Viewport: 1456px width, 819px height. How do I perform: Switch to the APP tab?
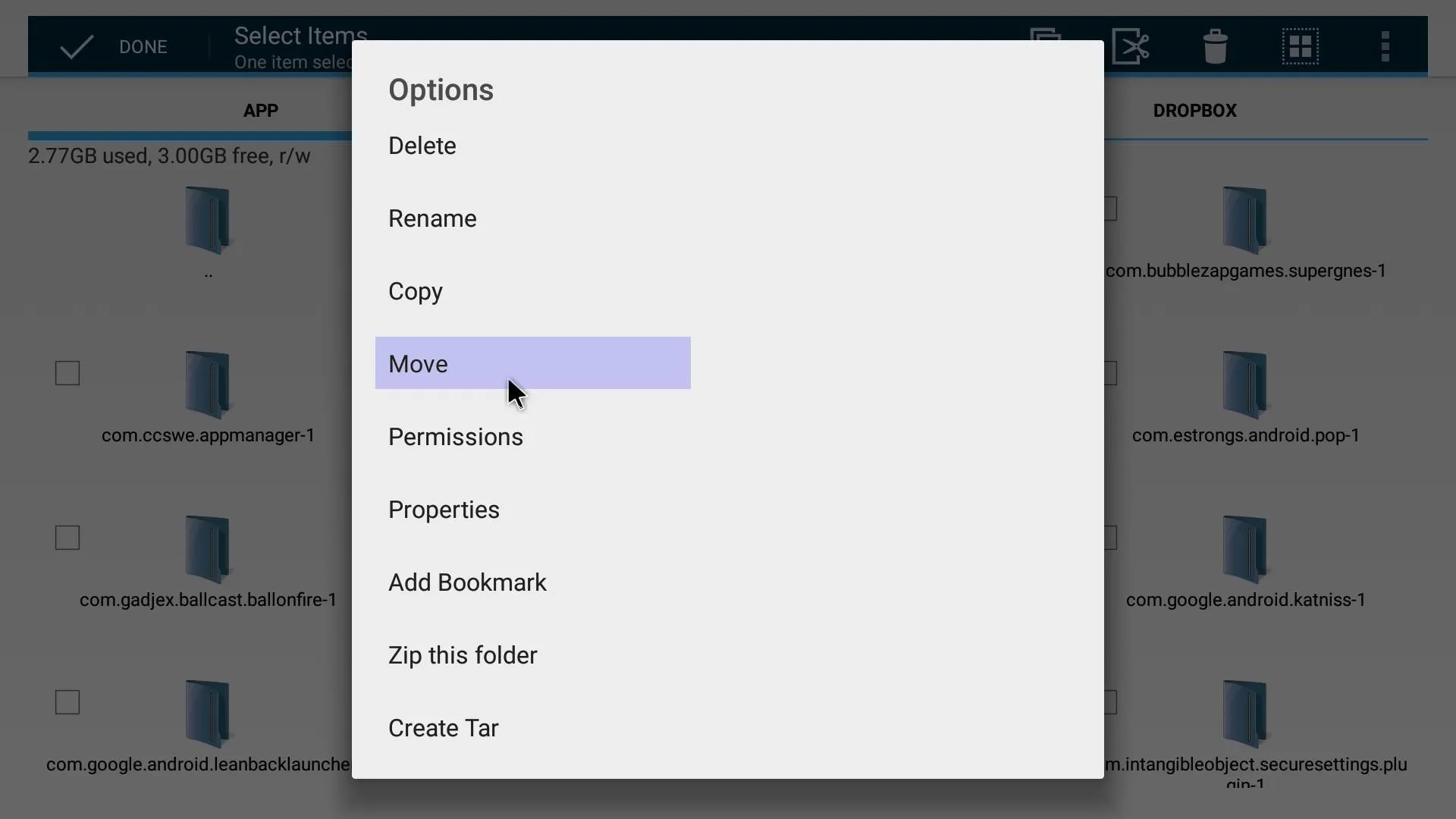pyautogui.click(x=260, y=111)
